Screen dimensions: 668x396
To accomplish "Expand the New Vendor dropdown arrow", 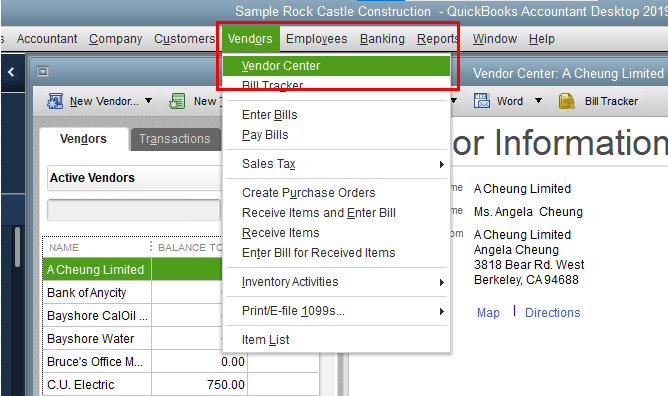I will (148, 101).
